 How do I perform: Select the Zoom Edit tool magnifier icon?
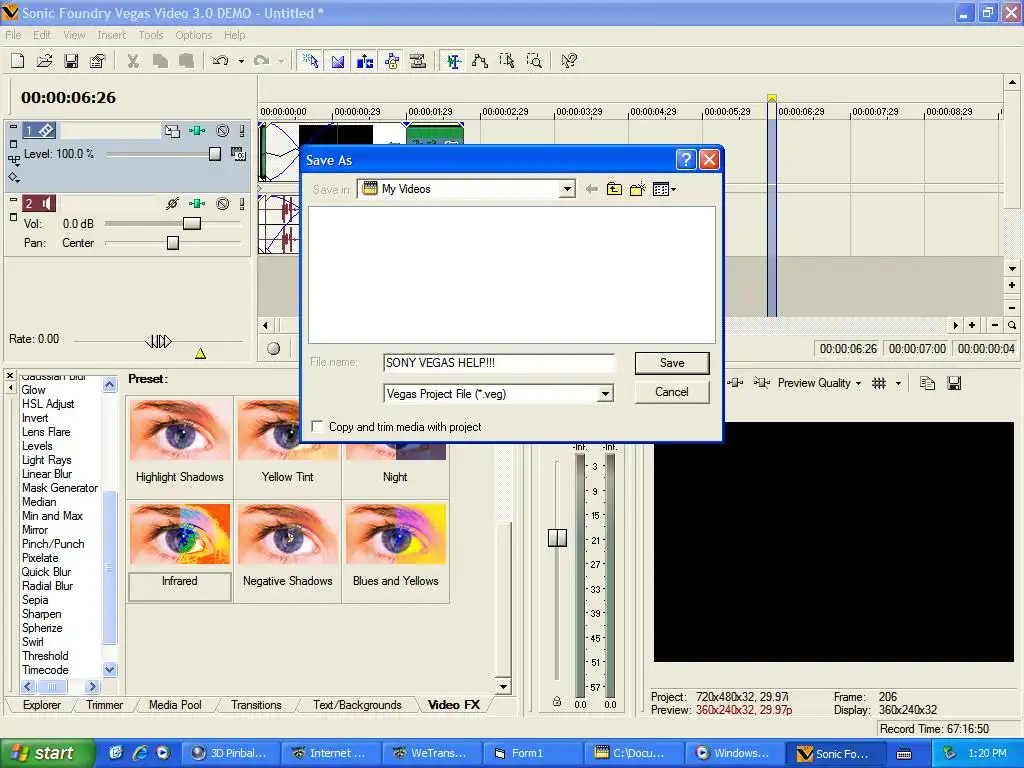point(534,61)
